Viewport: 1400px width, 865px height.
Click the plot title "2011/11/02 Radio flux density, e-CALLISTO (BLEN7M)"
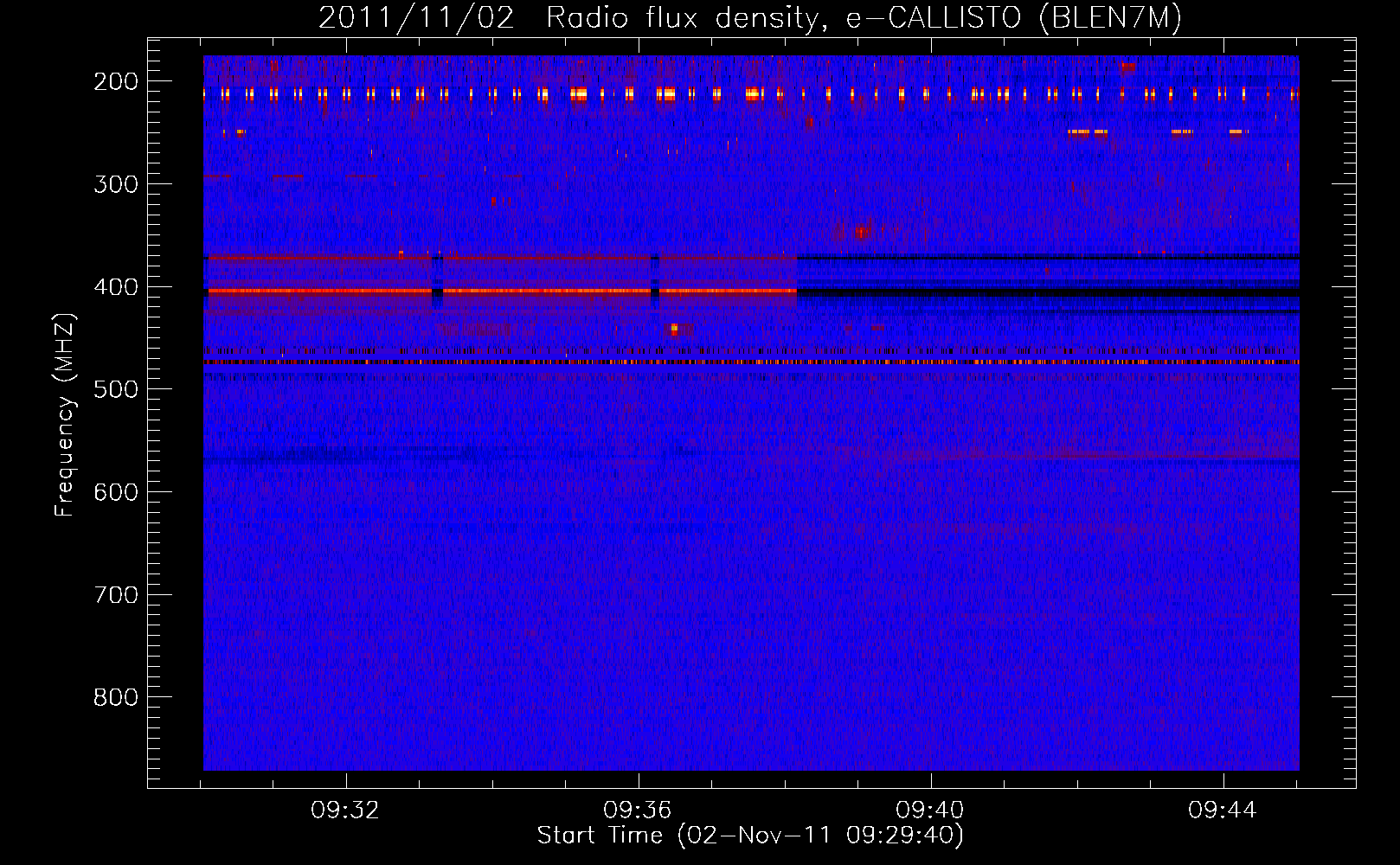coord(749,18)
